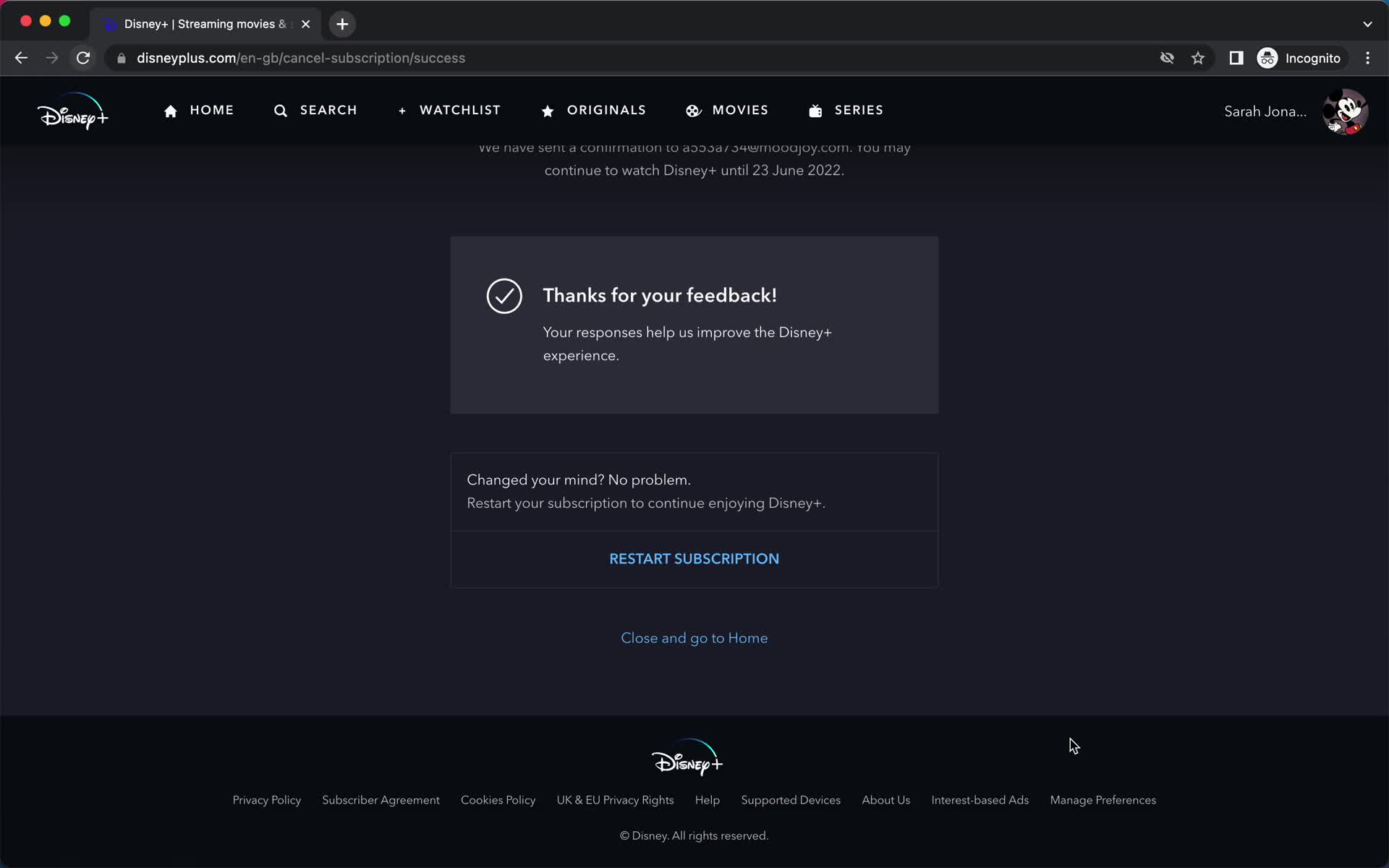Open the Watchlist page
This screenshot has height=868, width=1389.
[x=449, y=110]
